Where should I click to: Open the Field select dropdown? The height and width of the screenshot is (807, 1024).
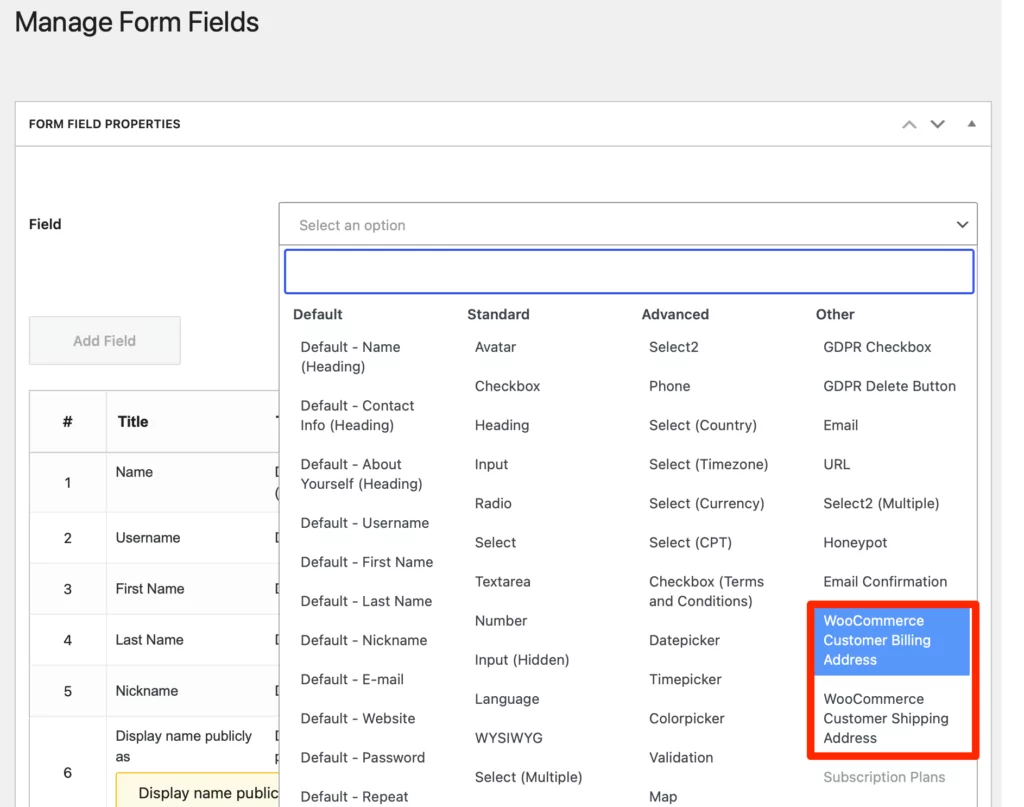pos(628,225)
